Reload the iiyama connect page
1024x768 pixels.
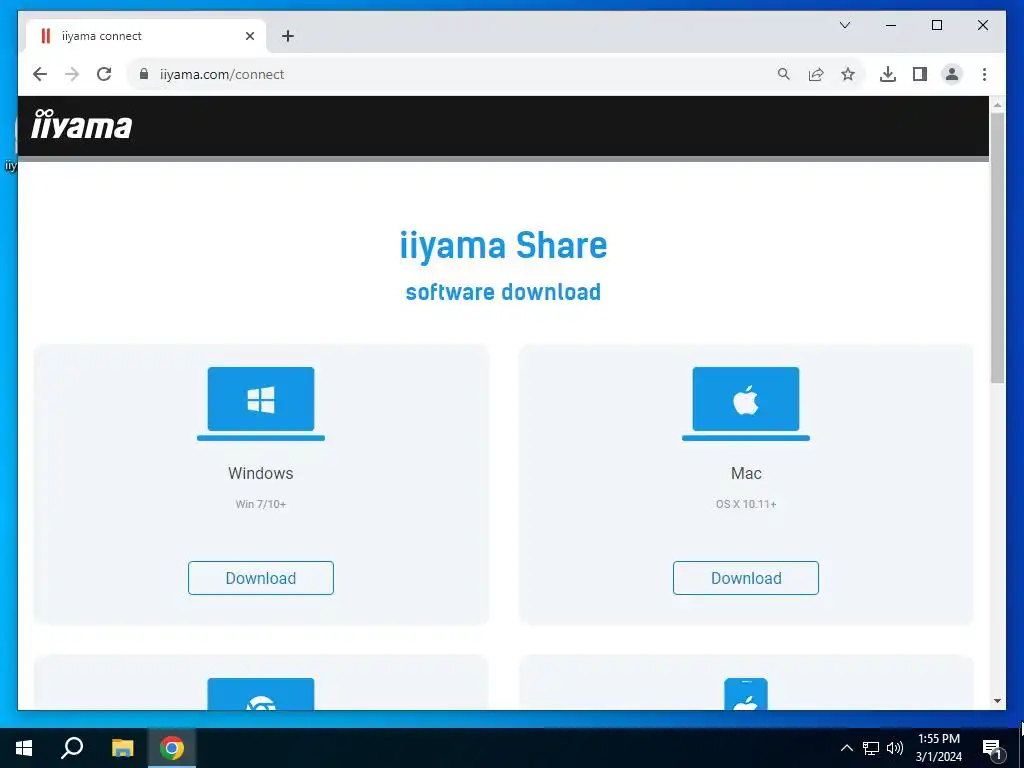(x=104, y=74)
